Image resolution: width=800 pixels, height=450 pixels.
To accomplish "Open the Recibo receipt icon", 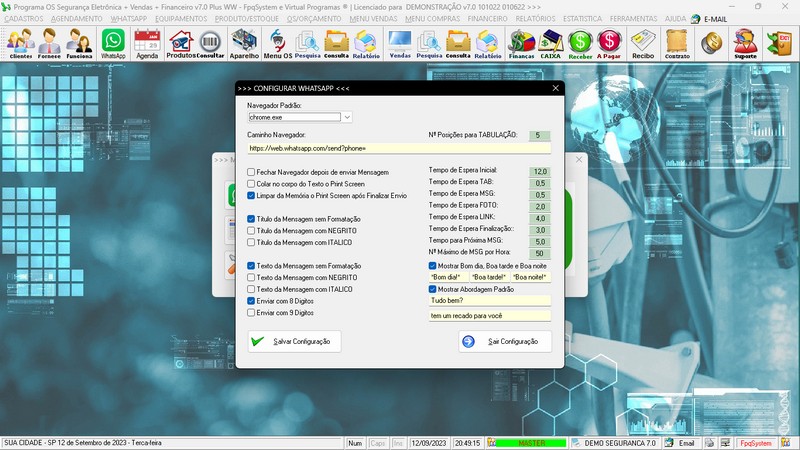I will tap(643, 44).
